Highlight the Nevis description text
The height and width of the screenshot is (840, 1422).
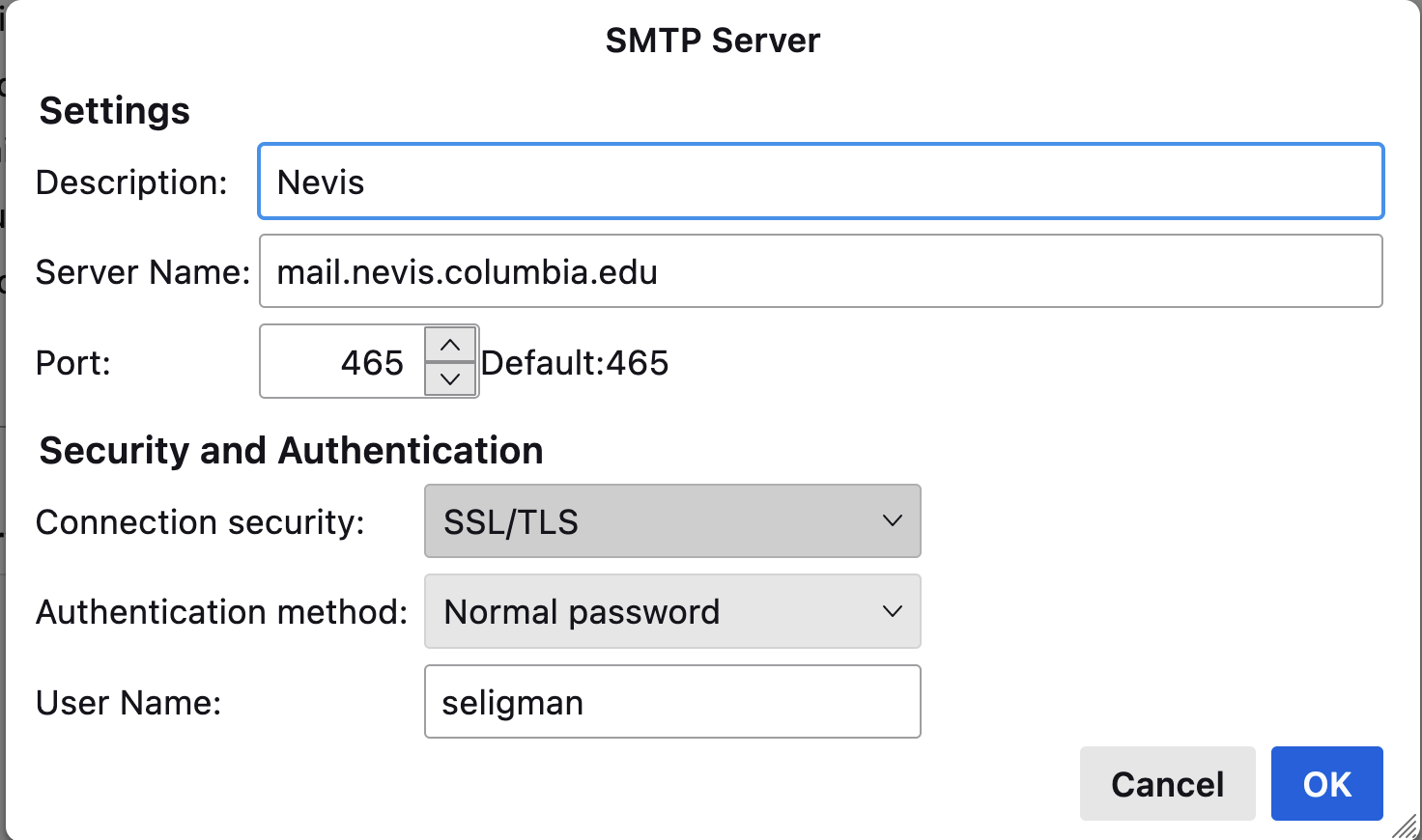pyautogui.click(x=320, y=182)
